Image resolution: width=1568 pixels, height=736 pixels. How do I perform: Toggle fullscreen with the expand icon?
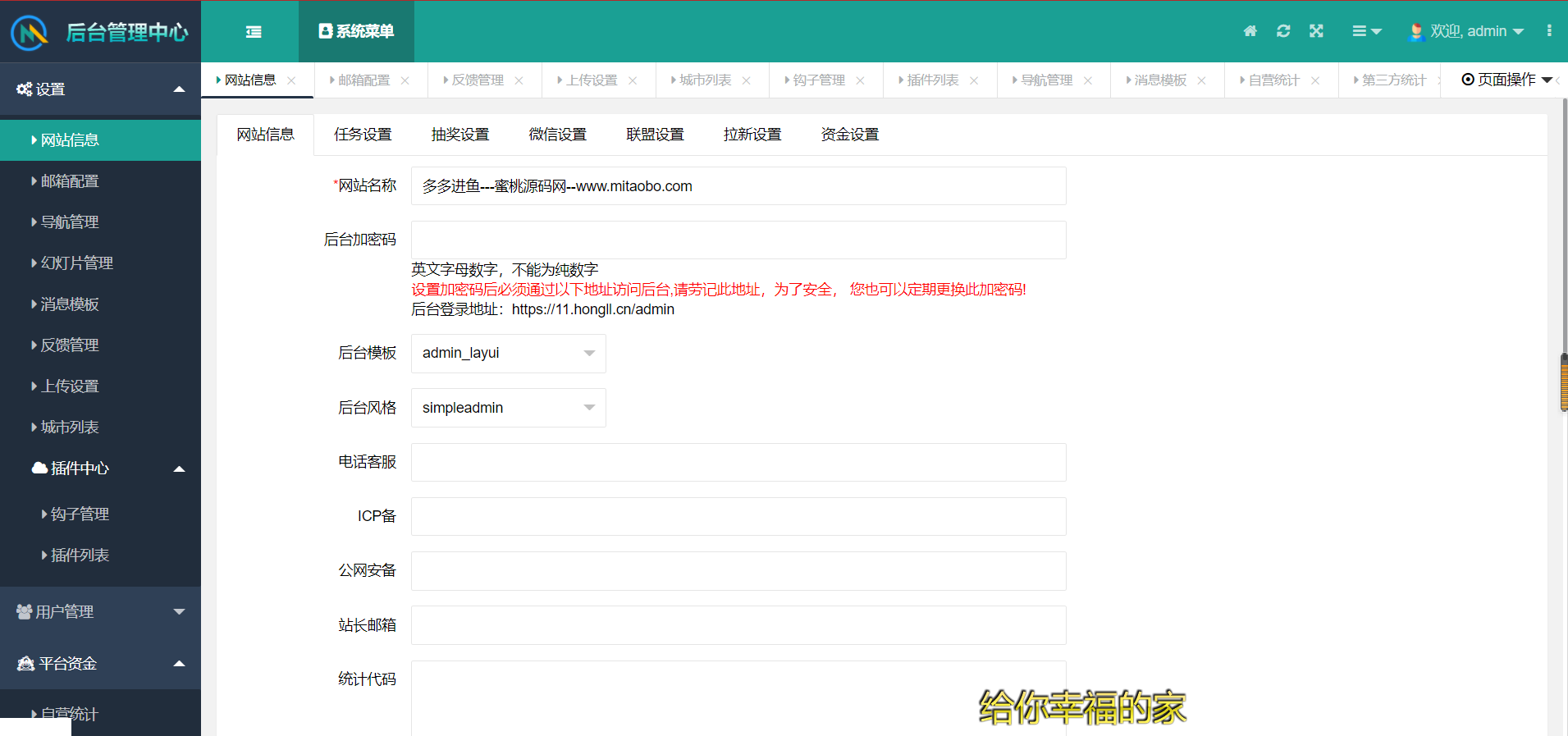point(1316,31)
